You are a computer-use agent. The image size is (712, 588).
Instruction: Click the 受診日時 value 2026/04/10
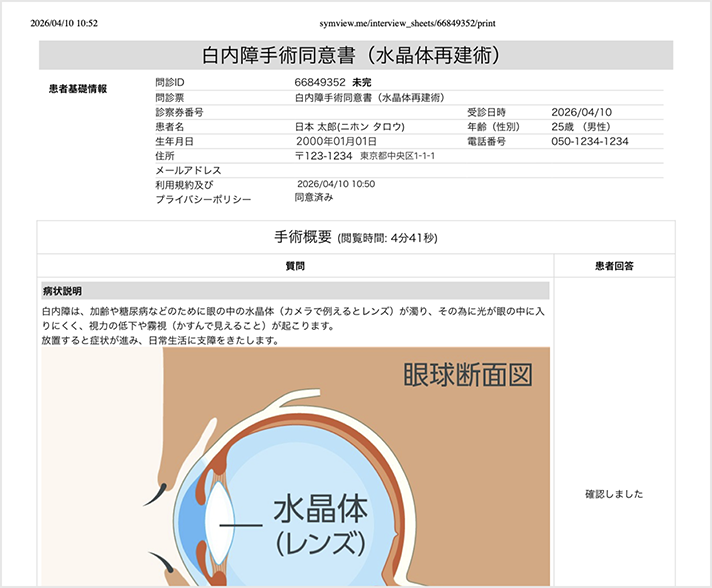[579, 112]
